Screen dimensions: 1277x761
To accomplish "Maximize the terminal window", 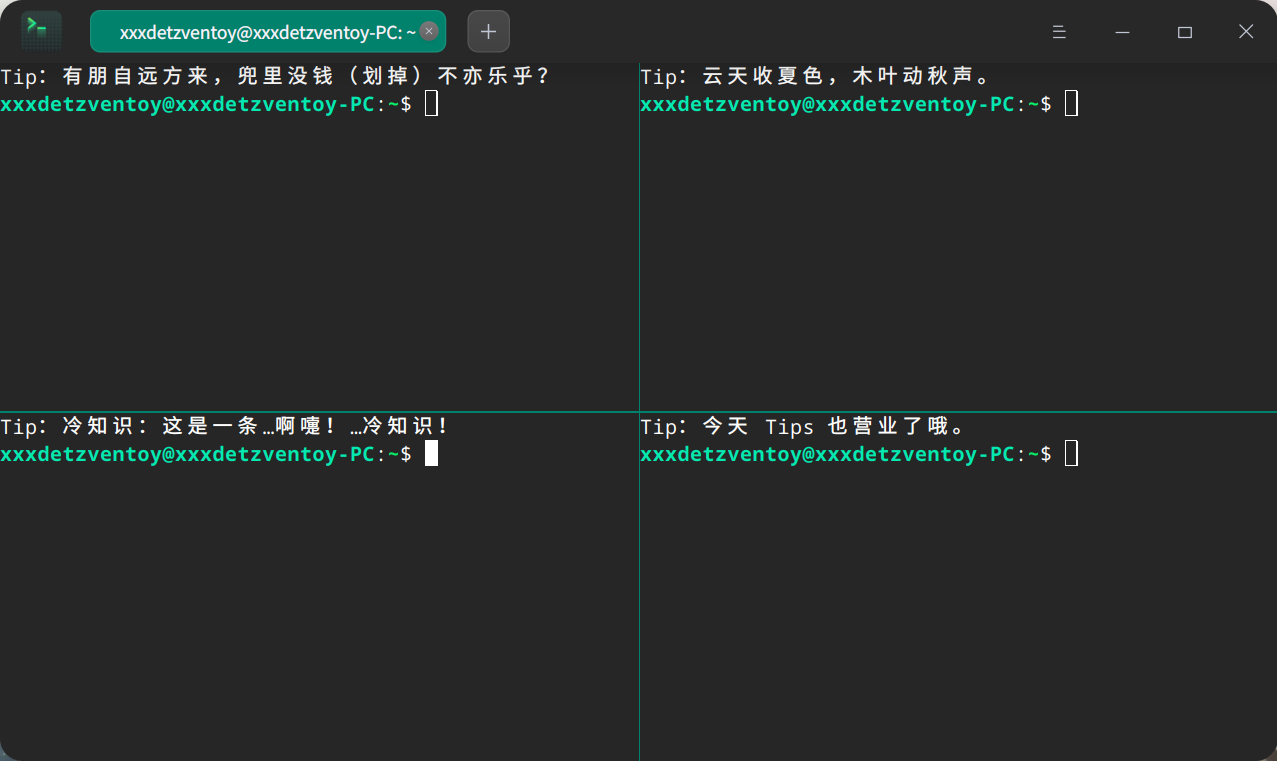I will 1184,31.
